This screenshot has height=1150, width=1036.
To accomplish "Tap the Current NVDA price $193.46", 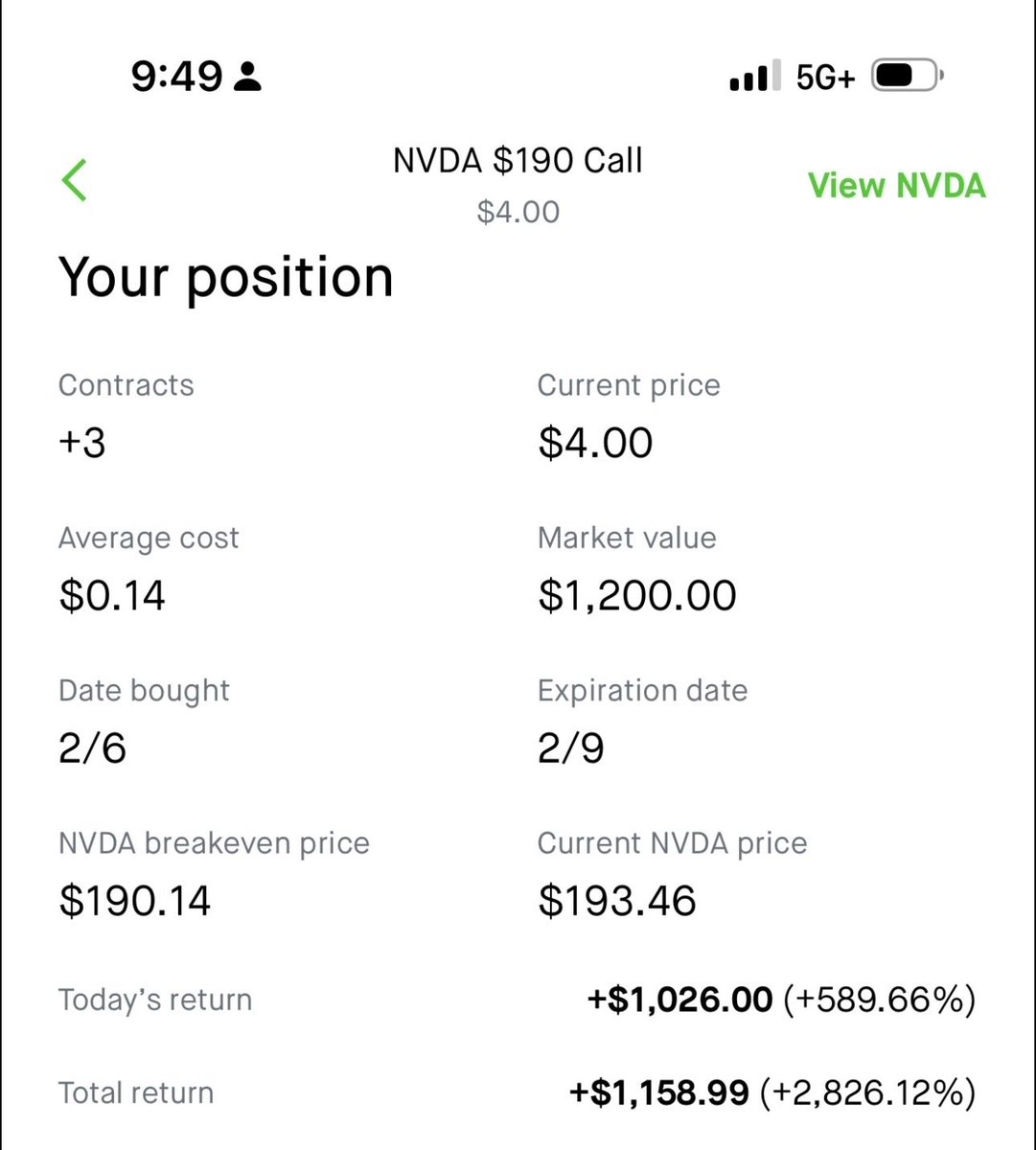I will 617,901.
